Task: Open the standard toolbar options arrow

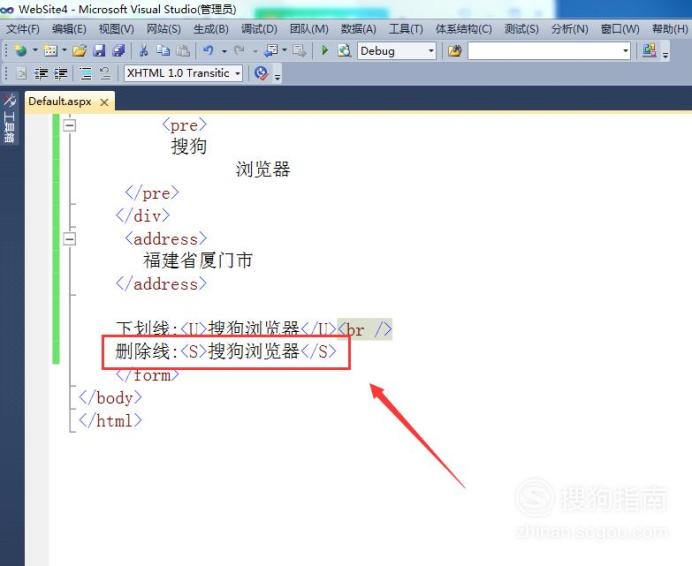Action: 665,55
